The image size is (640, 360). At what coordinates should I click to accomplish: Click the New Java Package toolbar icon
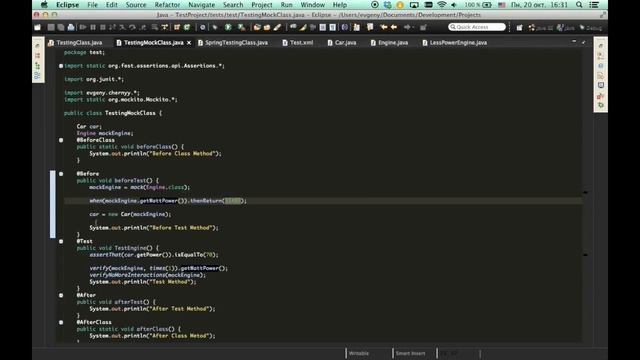pos(177,27)
